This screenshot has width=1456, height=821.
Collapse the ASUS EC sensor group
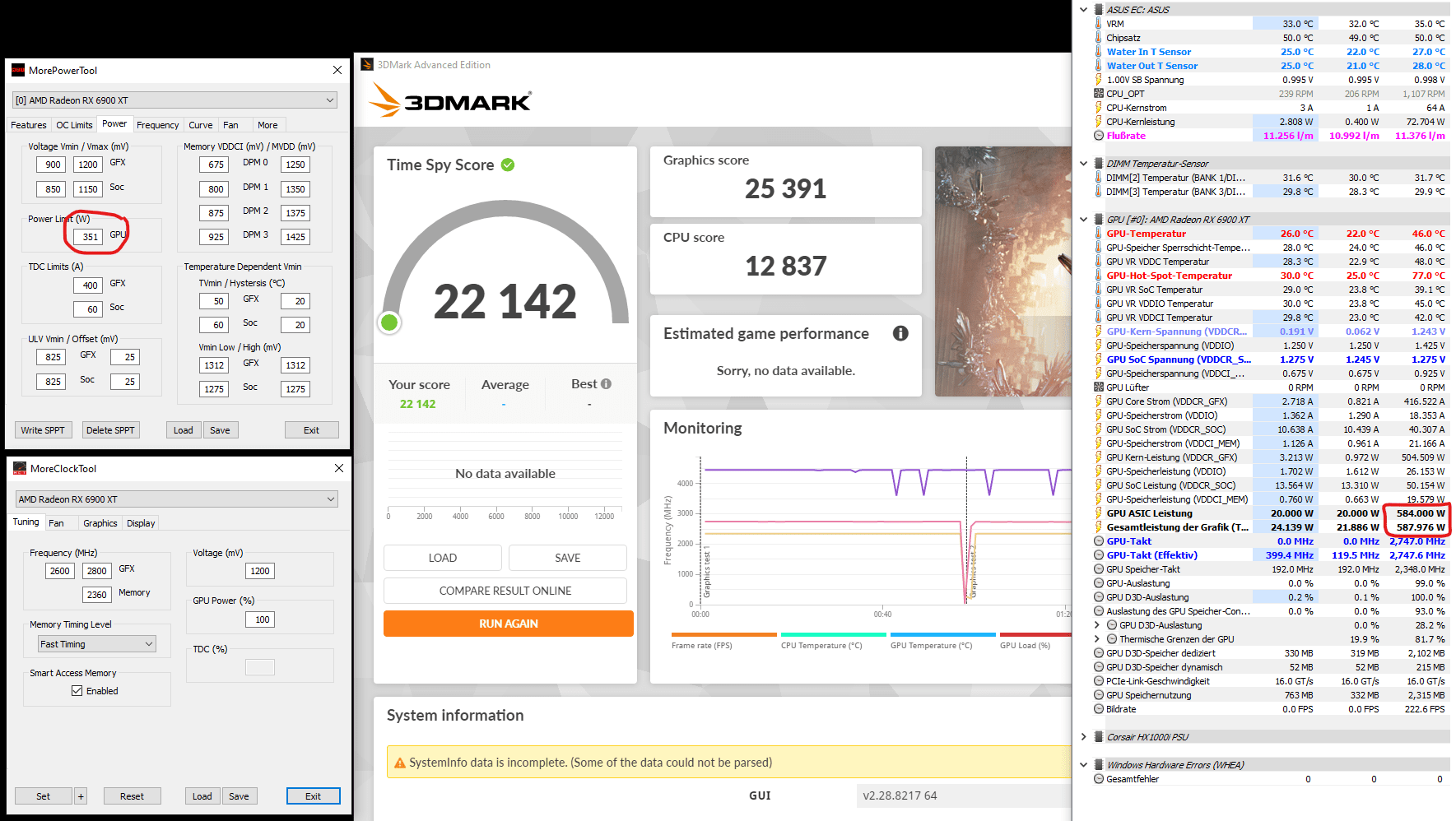point(1083,10)
